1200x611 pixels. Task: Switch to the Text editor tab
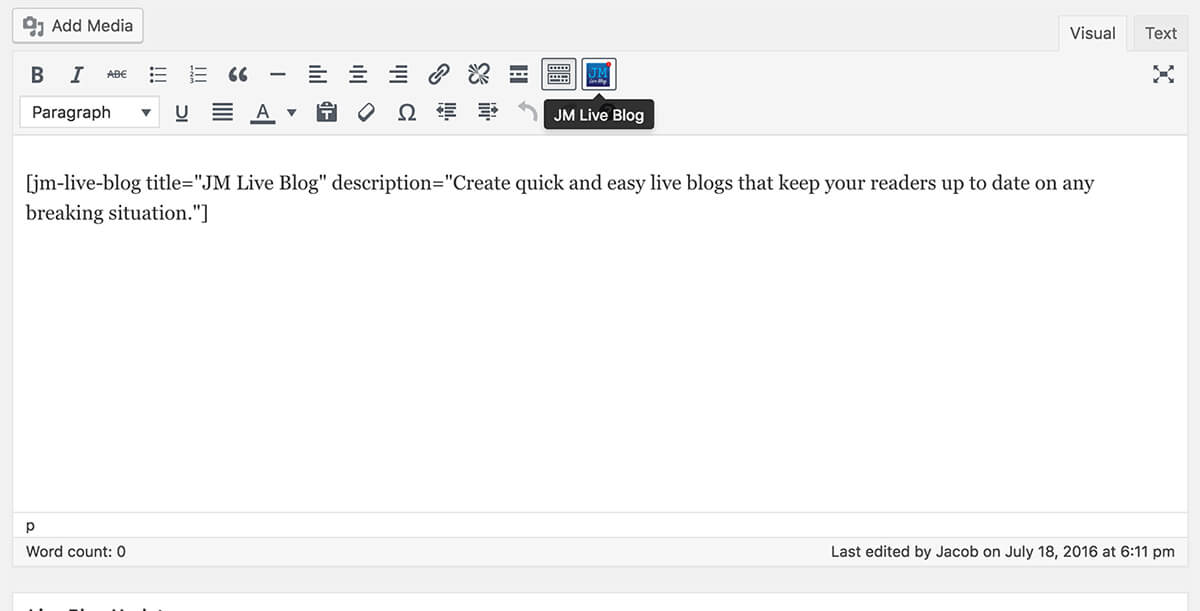tap(1161, 33)
